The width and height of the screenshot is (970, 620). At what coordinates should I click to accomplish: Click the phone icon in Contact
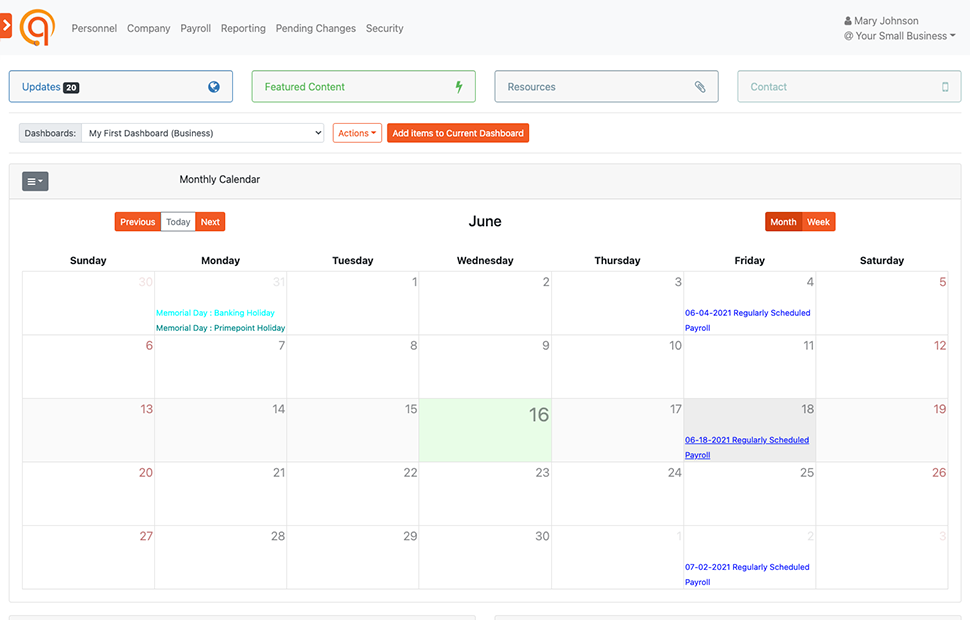[x=945, y=87]
